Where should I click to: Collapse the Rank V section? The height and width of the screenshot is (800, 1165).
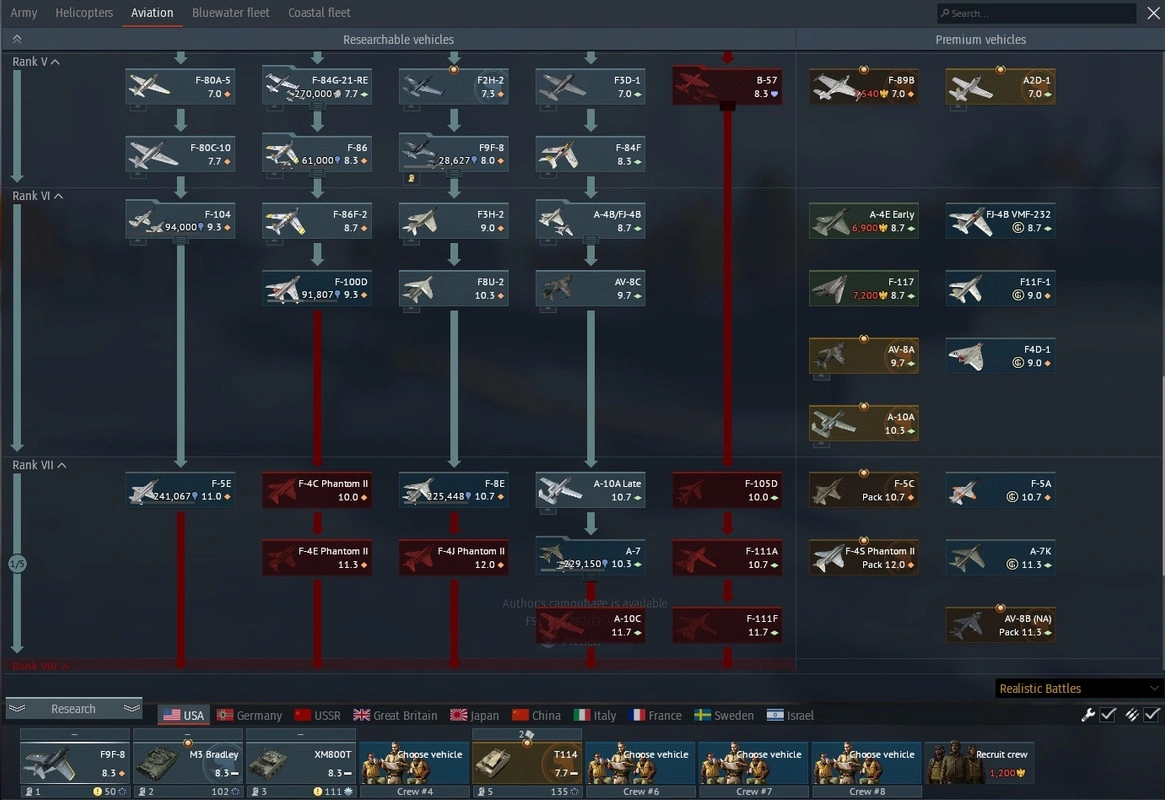[x=35, y=62]
